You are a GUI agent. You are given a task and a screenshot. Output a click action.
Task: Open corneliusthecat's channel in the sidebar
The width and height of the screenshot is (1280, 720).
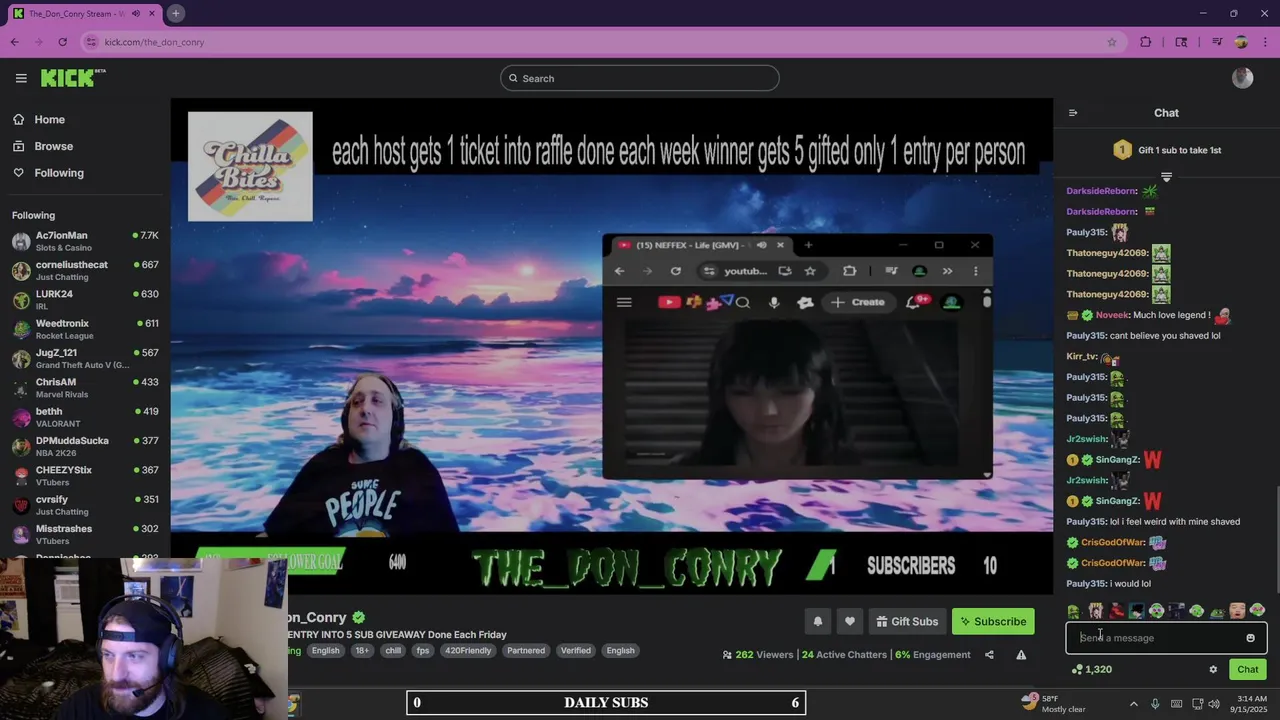tap(85, 270)
